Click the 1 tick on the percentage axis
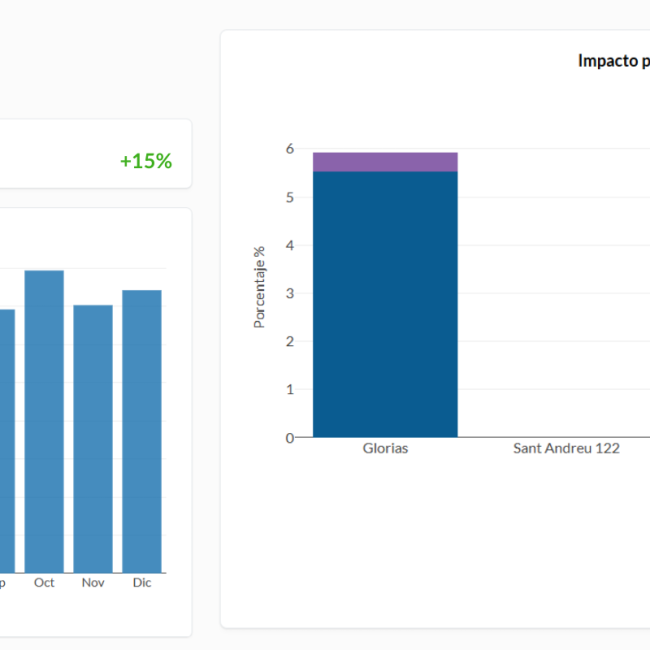Image resolution: width=650 pixels, height=650 pixels. [290, 389]
